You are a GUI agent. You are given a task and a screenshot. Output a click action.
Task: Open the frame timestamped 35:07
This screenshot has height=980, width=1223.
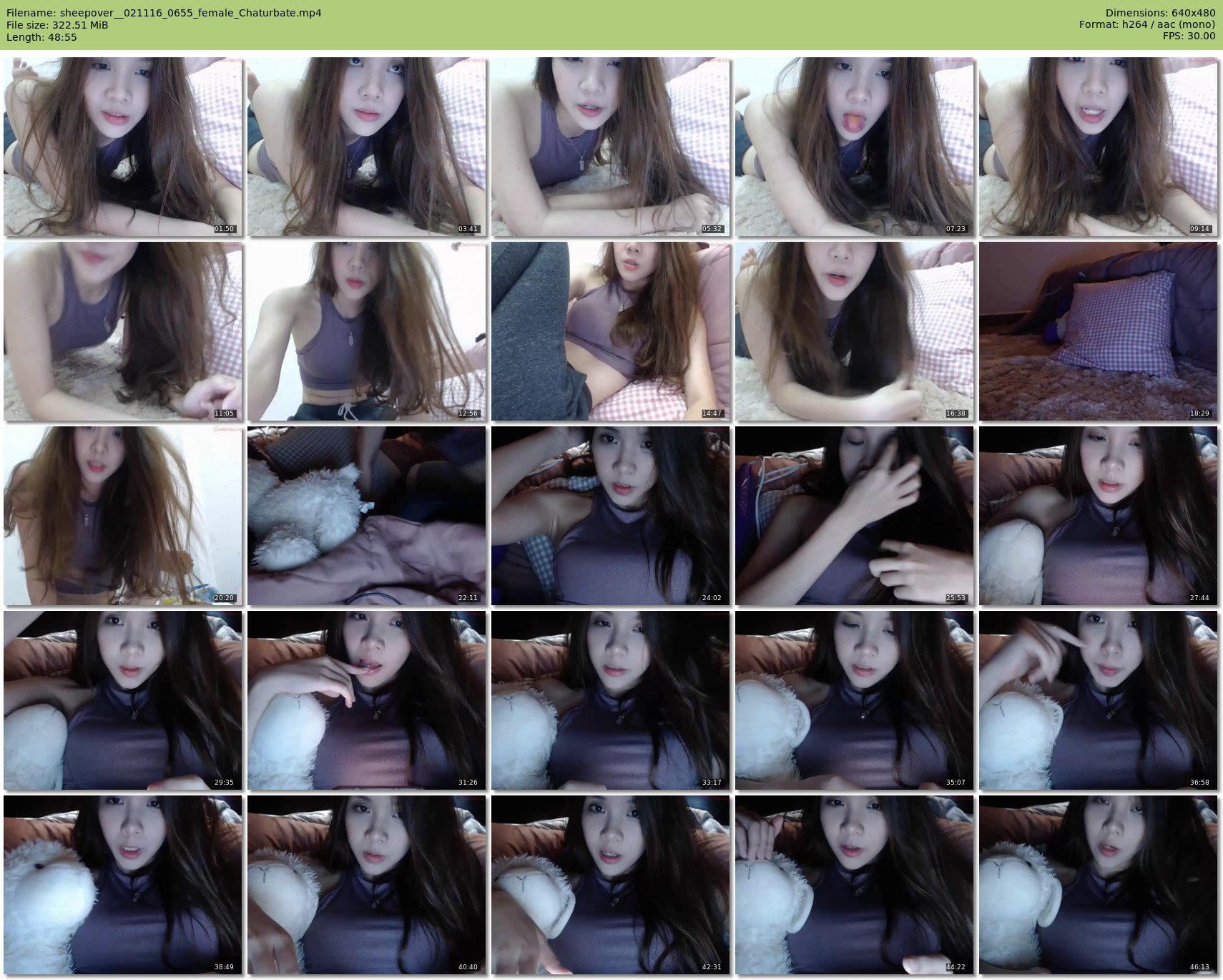(854, 700)
